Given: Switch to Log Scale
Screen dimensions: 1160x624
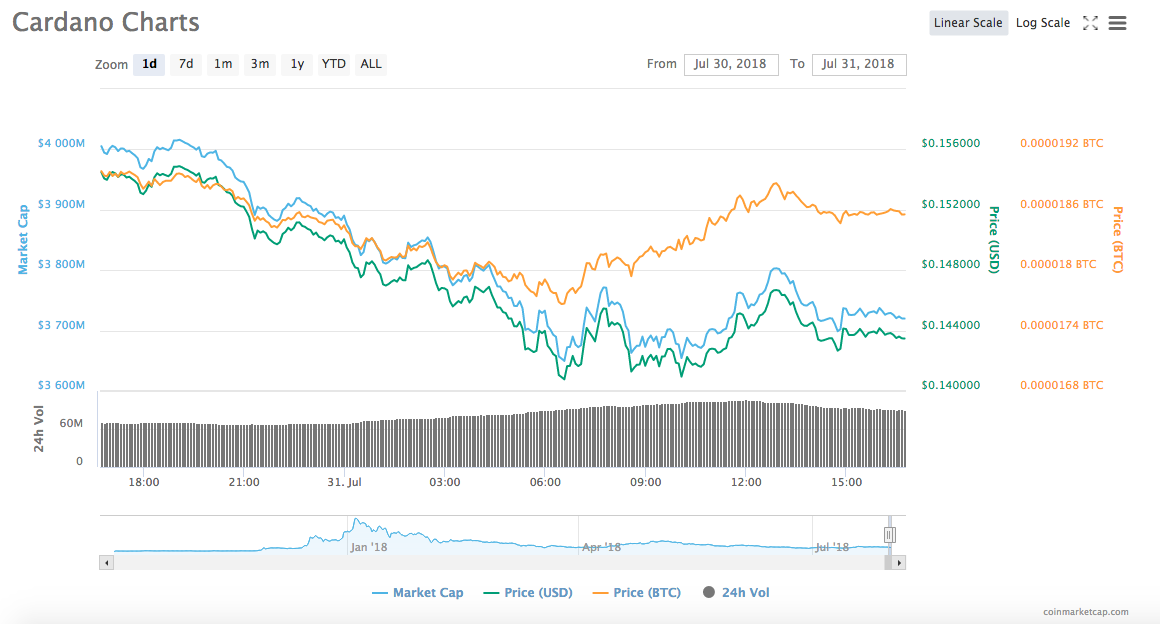Looking at the screenshot, I should click(1042, 23).
